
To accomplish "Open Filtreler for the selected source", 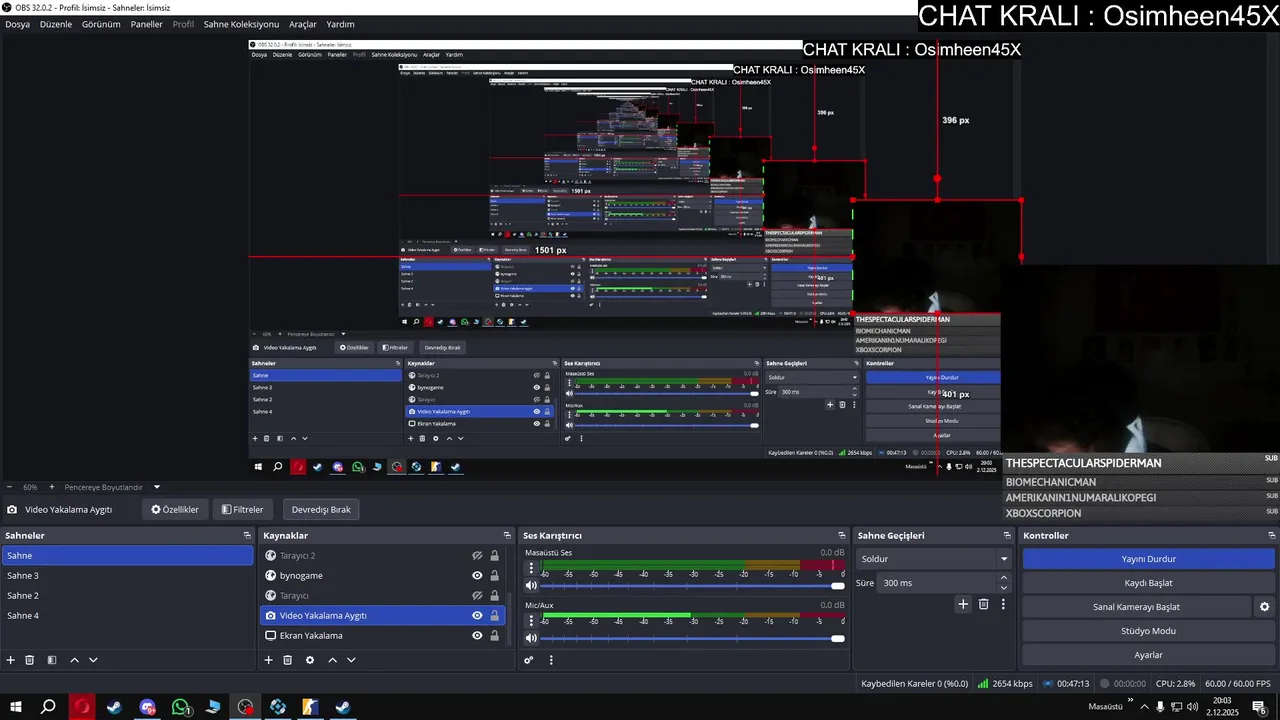I will coord(243,509).
